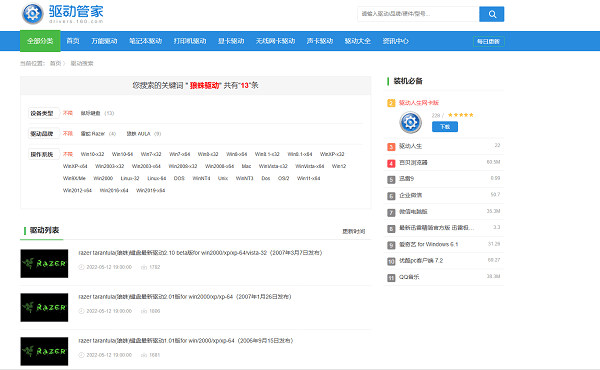Click the five-star rating icons
This screenshot has width=600, height=370.
(461, 115)
